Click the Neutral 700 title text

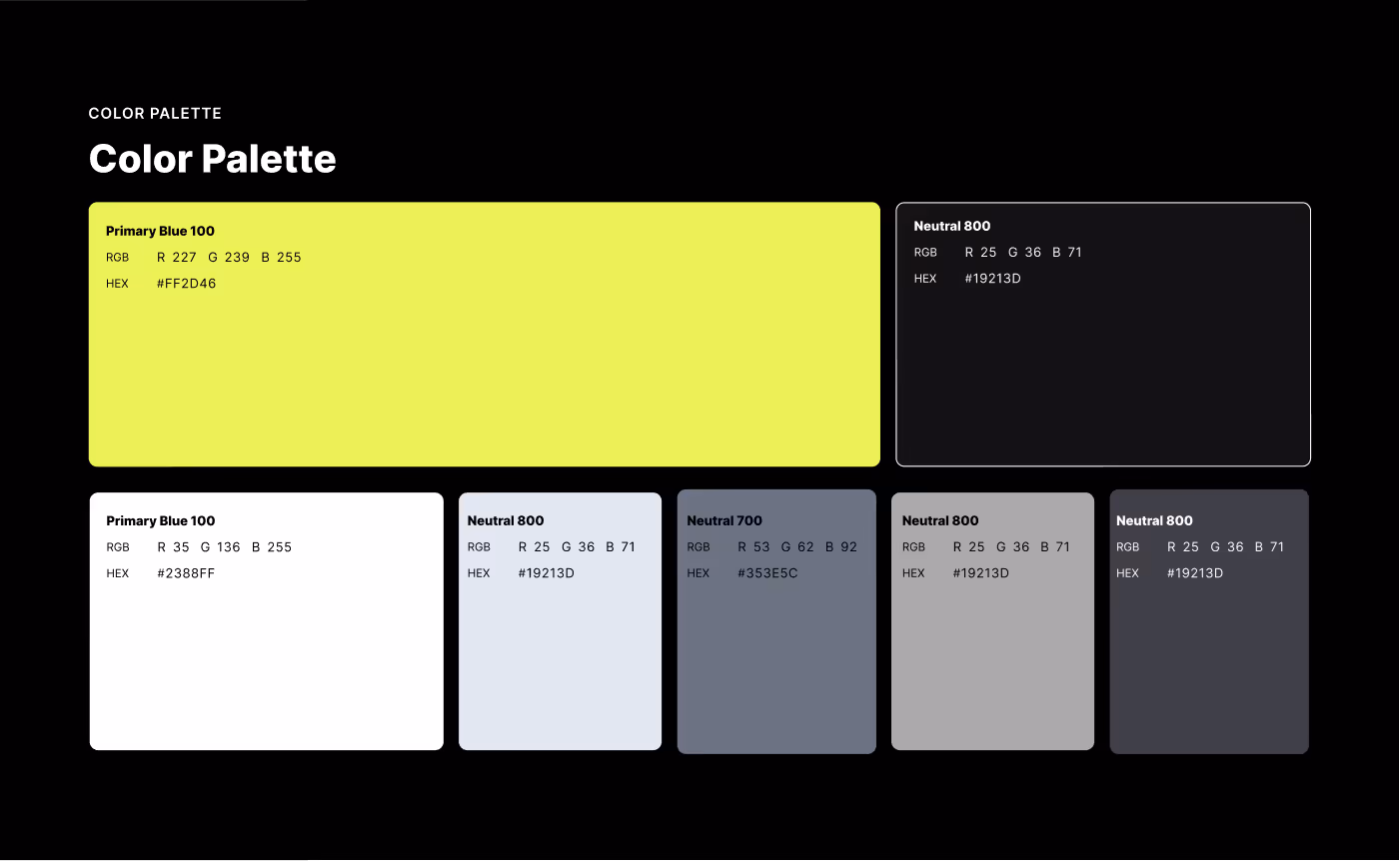(724, 520)
